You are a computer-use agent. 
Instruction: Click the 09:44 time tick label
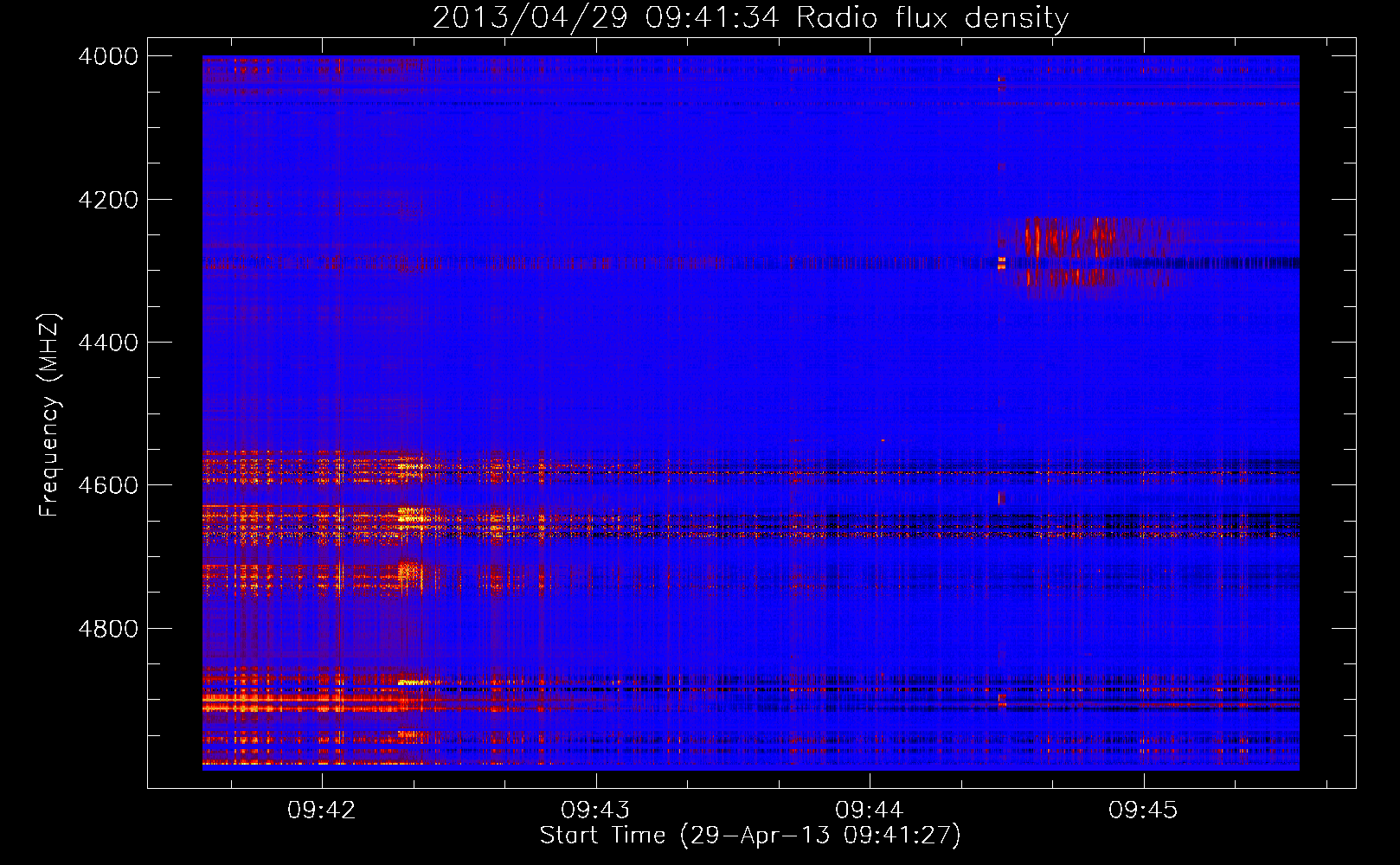pyautogui.click(x=869, y=811)
